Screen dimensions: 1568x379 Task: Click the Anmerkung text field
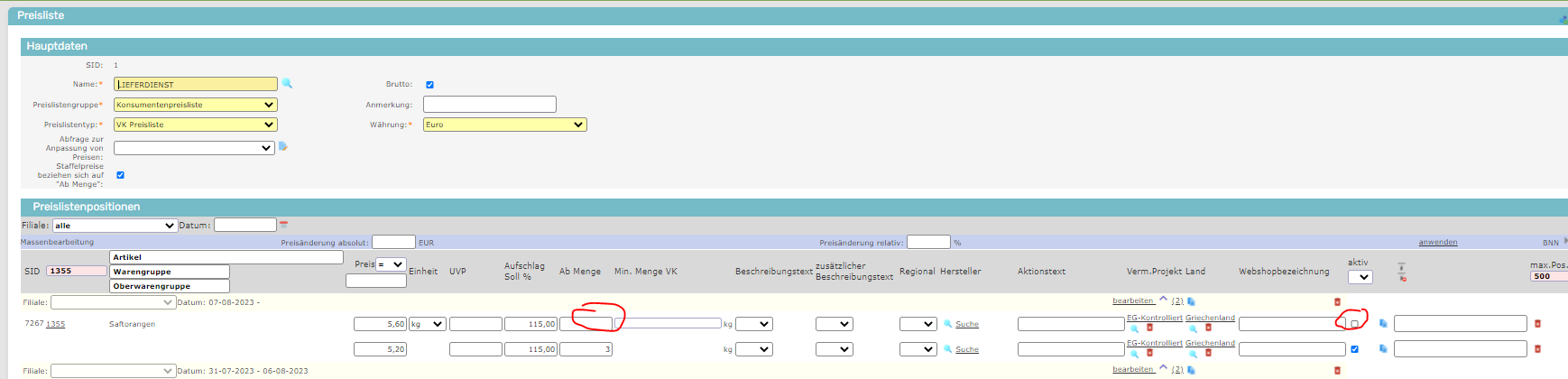[489, 105]
